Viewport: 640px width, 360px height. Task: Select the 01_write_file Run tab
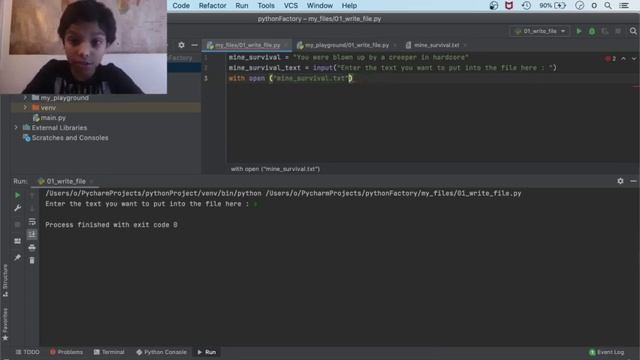pos(66,181)
